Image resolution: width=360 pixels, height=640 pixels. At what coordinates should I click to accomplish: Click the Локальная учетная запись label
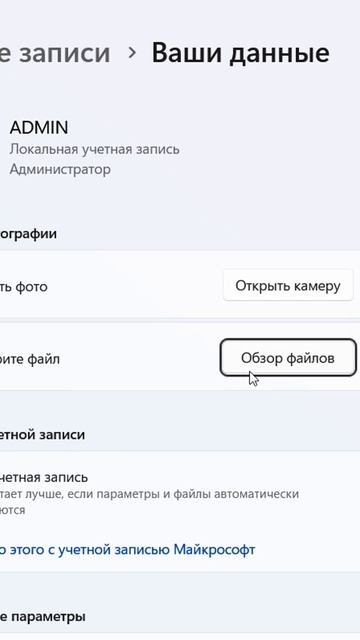coord(94,149)
